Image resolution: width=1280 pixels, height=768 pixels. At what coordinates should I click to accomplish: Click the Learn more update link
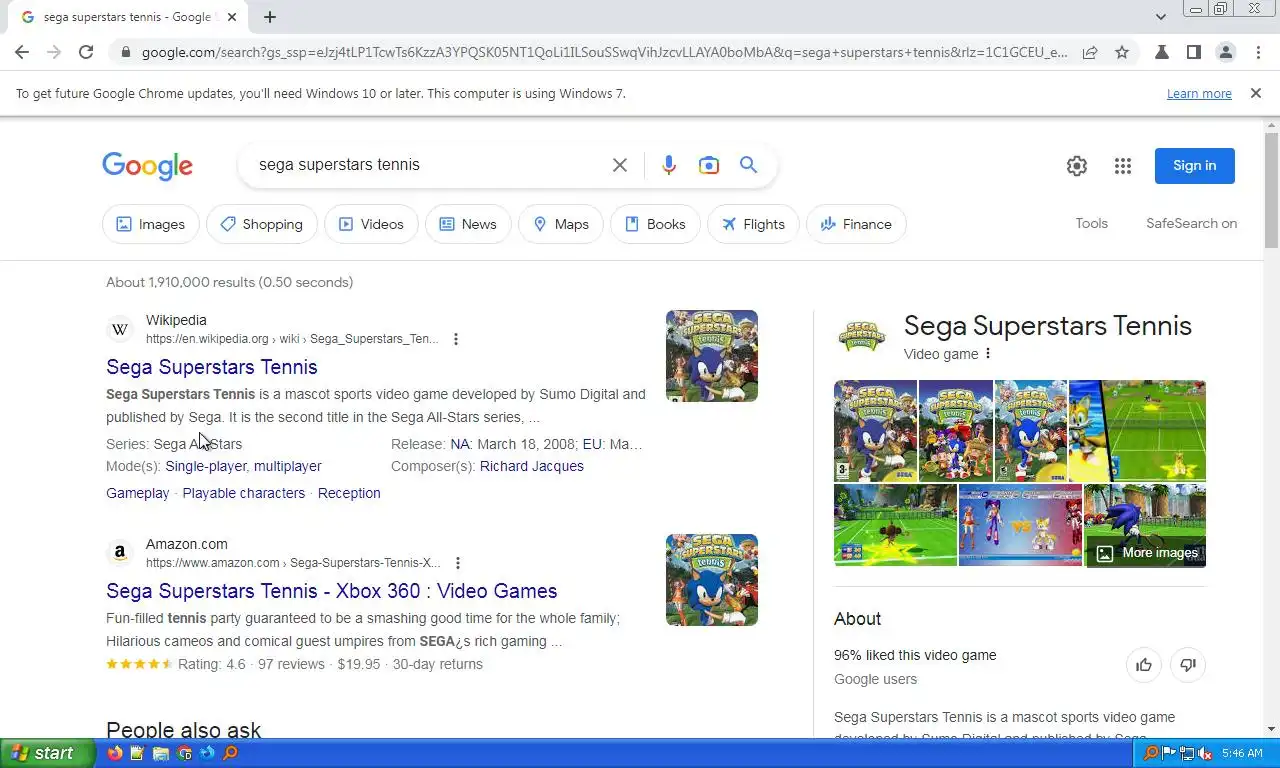pyautogui.click(x=1199, y=93)
